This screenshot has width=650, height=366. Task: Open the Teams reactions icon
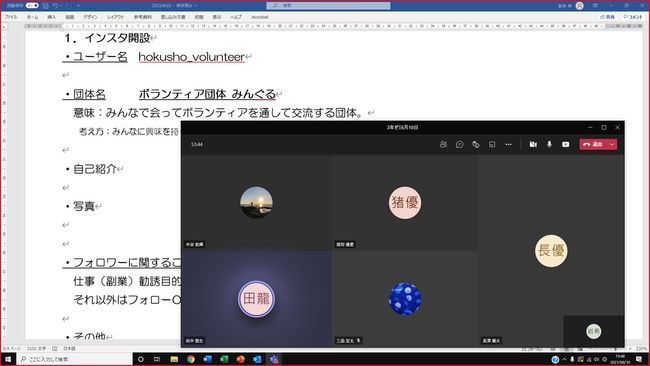coord(475,144)
